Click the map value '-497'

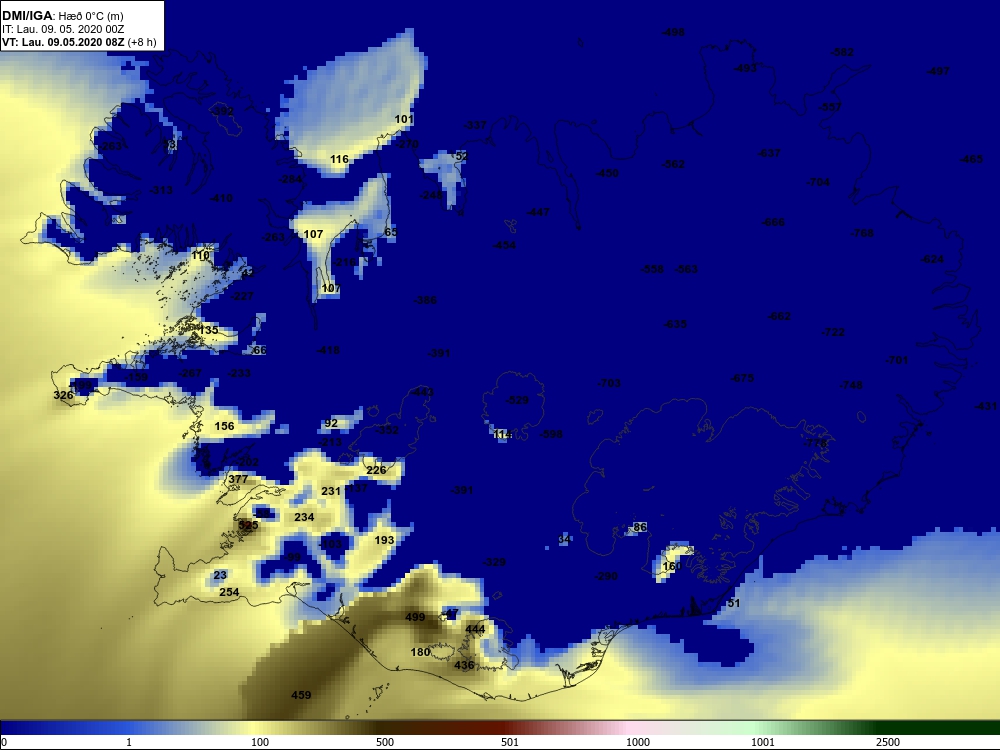938,71
